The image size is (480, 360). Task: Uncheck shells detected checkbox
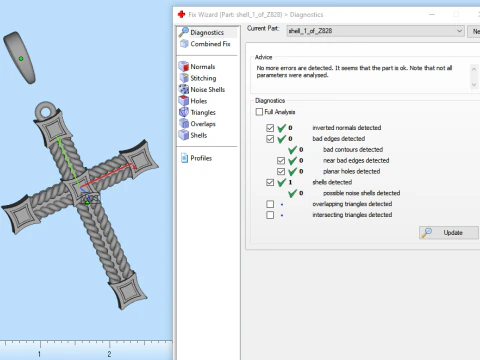click(270, 182)
